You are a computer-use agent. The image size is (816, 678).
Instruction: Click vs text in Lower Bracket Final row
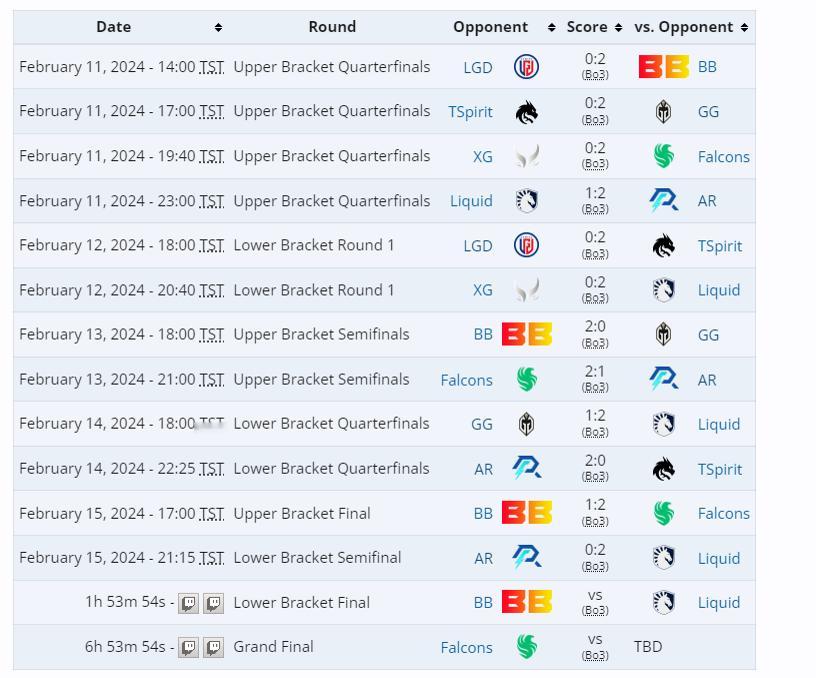point(595,595)
